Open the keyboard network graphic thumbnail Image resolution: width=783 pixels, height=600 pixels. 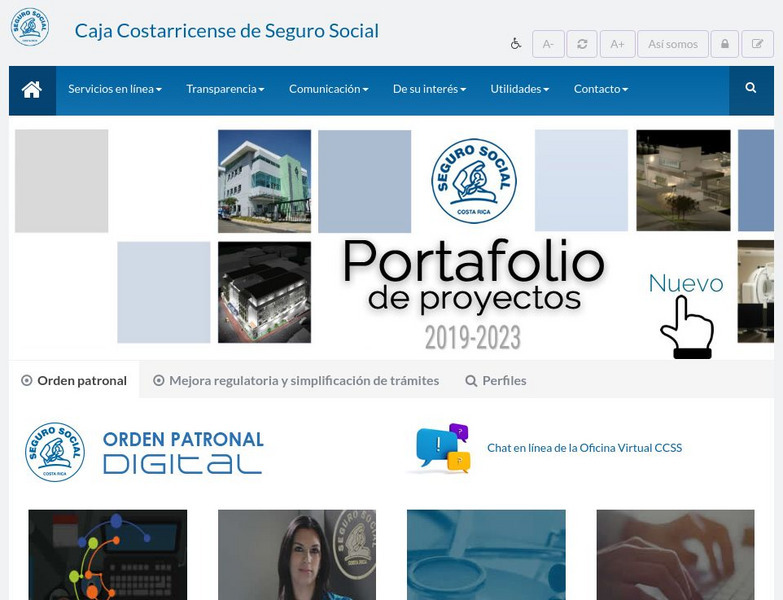pos(108,555)
